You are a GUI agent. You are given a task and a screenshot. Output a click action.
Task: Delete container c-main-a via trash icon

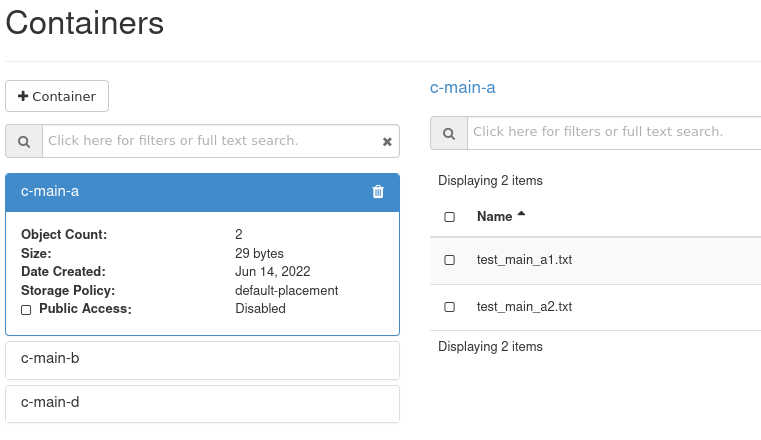pyautogui.click(x=378, y=192)
